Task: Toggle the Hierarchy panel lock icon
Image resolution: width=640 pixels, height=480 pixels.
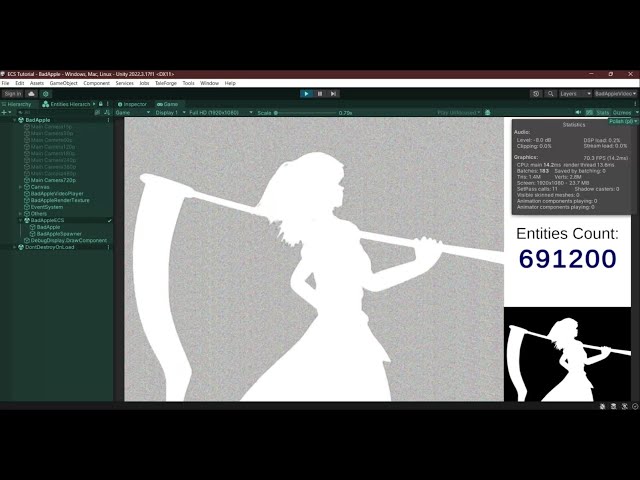Action: point(101,104)
